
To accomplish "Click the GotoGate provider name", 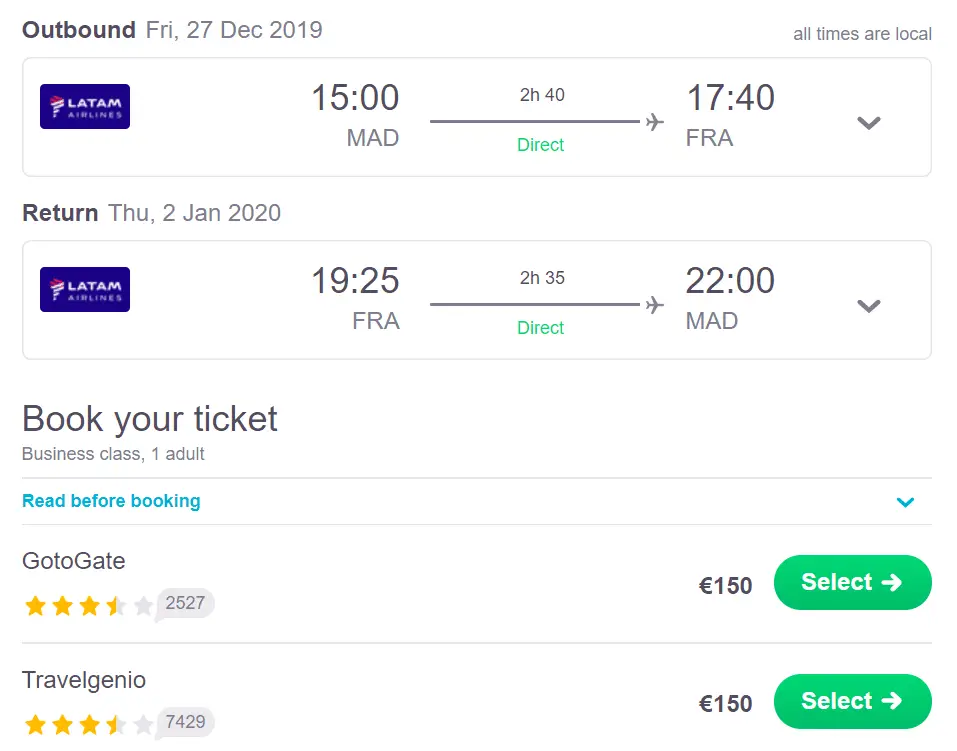I will 74,561.
